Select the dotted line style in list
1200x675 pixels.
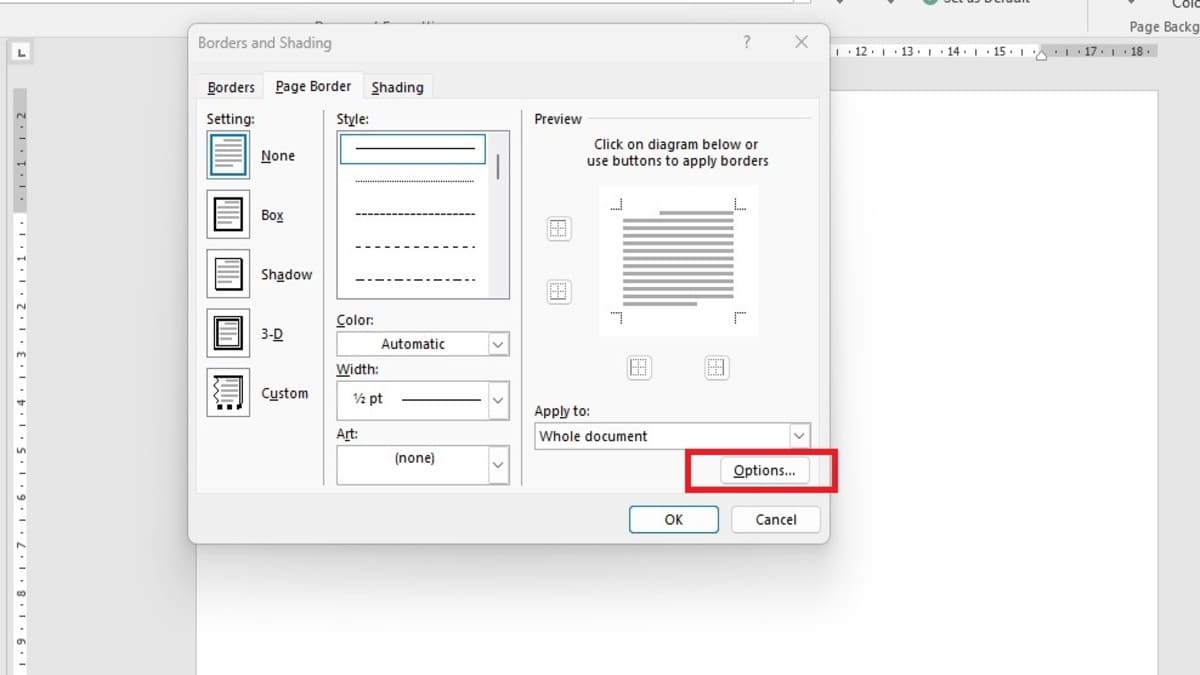pos(414,182)
